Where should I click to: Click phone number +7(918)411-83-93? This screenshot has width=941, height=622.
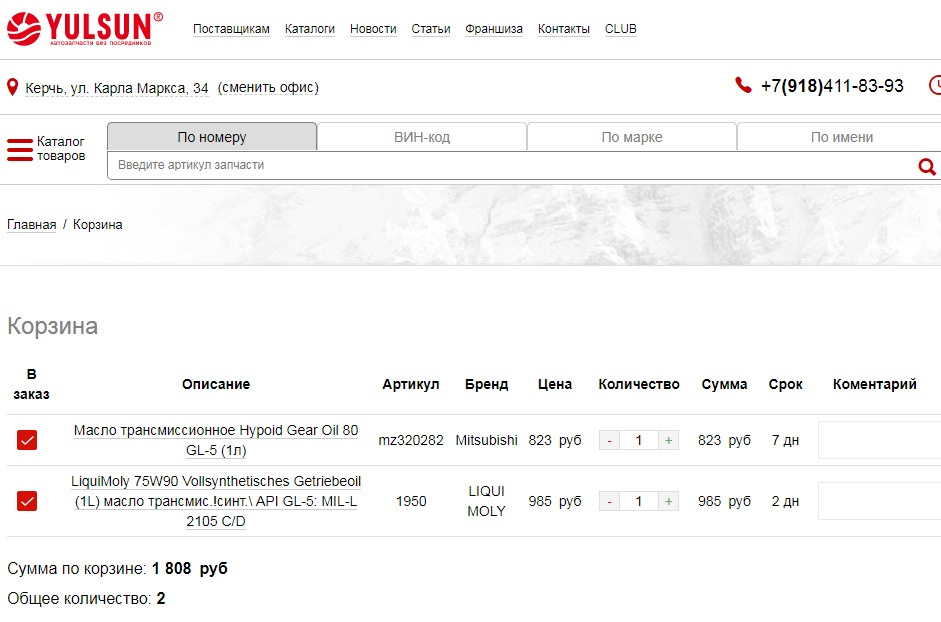[x=832, y=86]
